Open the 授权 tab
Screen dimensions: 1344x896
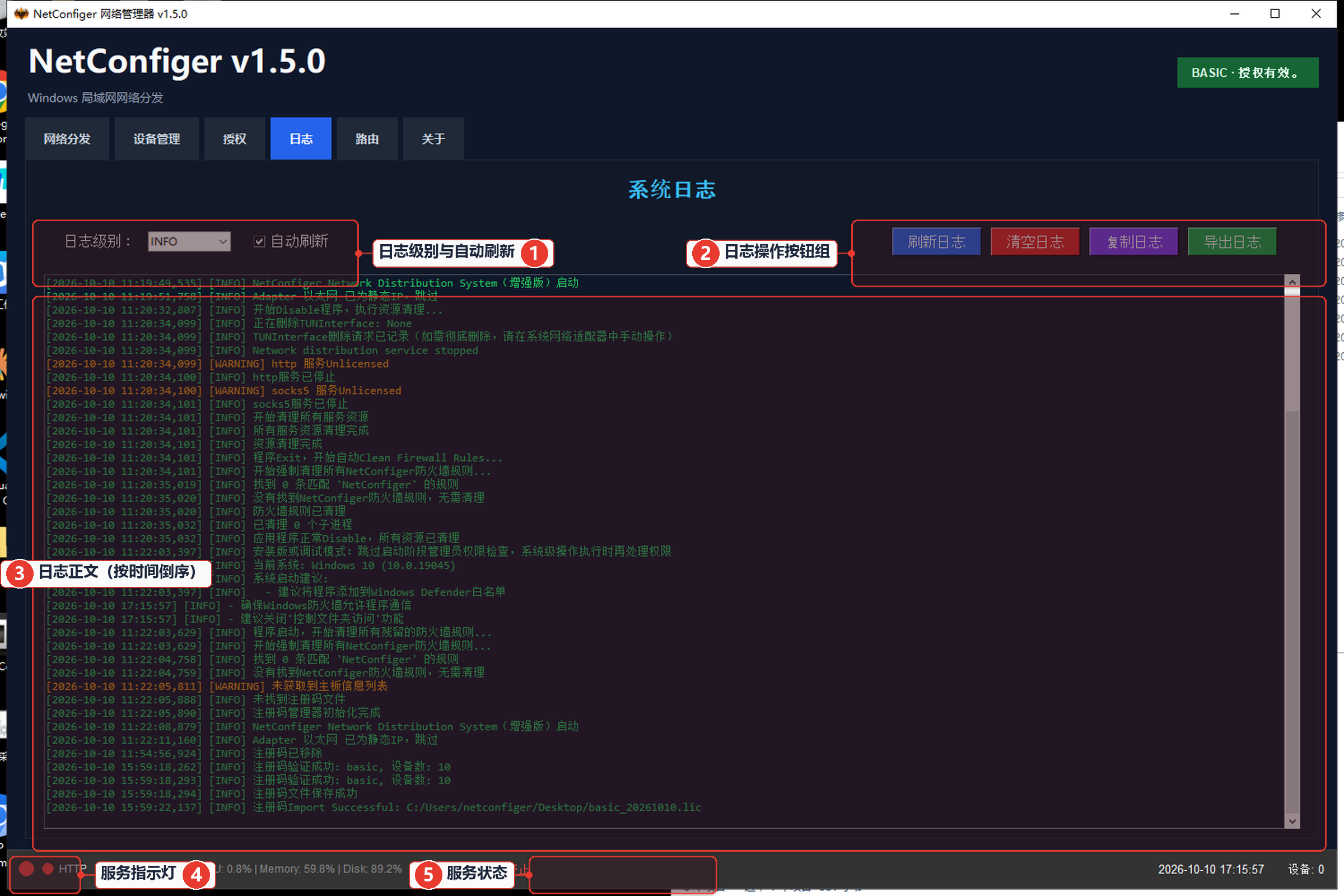pyautogui.click(x=234, y=139)
